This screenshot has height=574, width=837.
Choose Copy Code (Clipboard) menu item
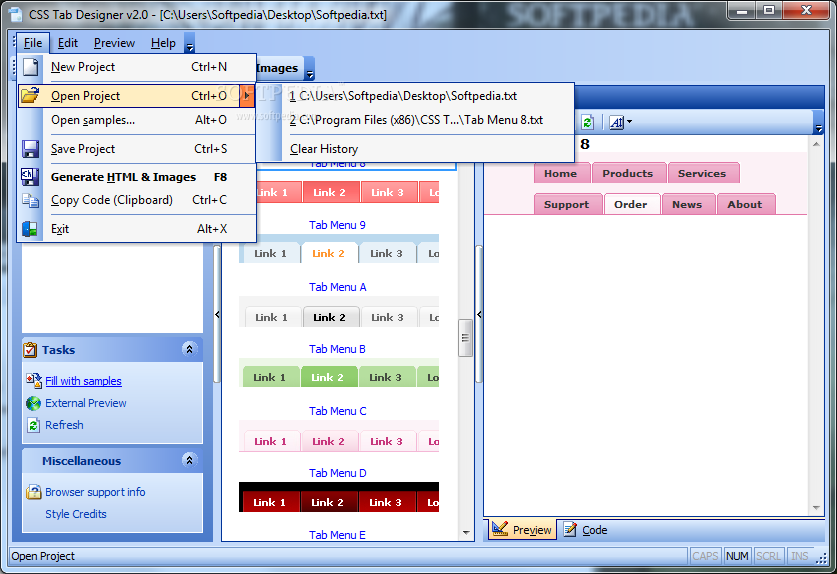(x=137, y=200)
